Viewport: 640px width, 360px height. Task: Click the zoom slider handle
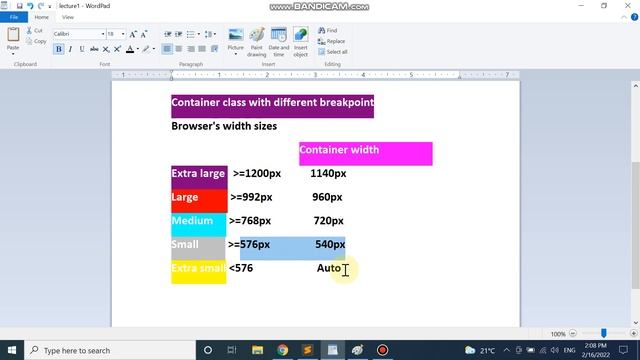(x=604, y=333)
